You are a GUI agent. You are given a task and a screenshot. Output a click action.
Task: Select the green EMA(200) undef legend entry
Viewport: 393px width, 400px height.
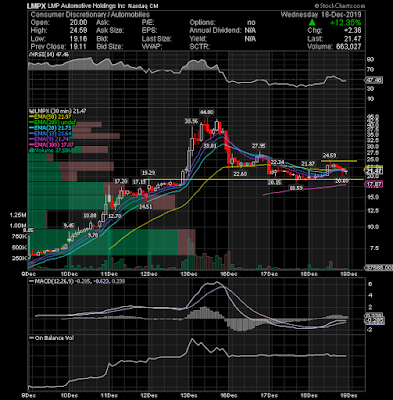pos(52,122)
